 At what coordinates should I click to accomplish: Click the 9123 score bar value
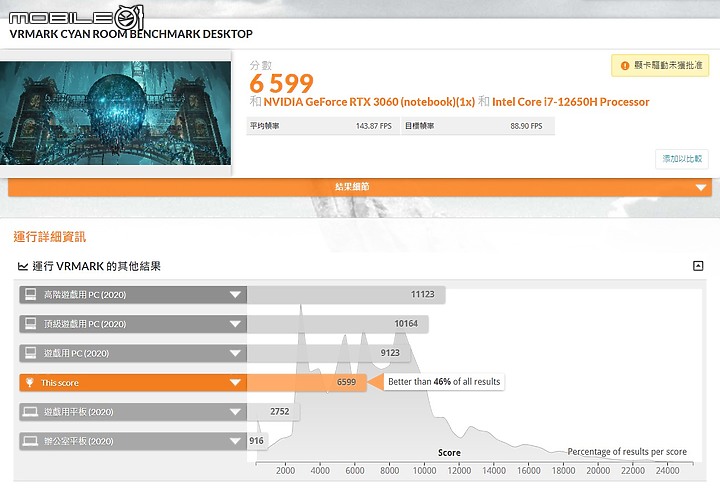(390, 353)
